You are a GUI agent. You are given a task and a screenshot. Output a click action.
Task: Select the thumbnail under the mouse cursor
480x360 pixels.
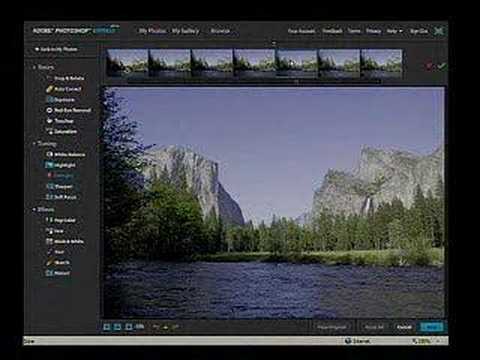click(297, 63)
